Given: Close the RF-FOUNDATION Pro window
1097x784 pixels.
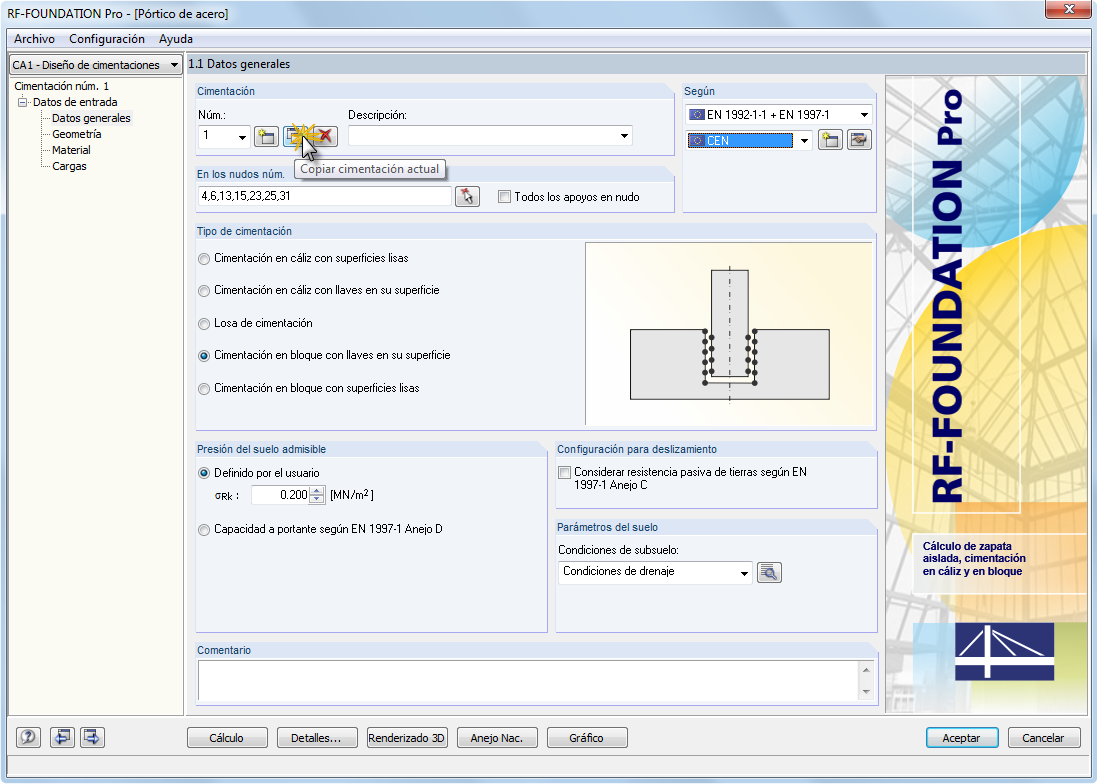Looking at the screenshot, I should [x=1068, y=8].
